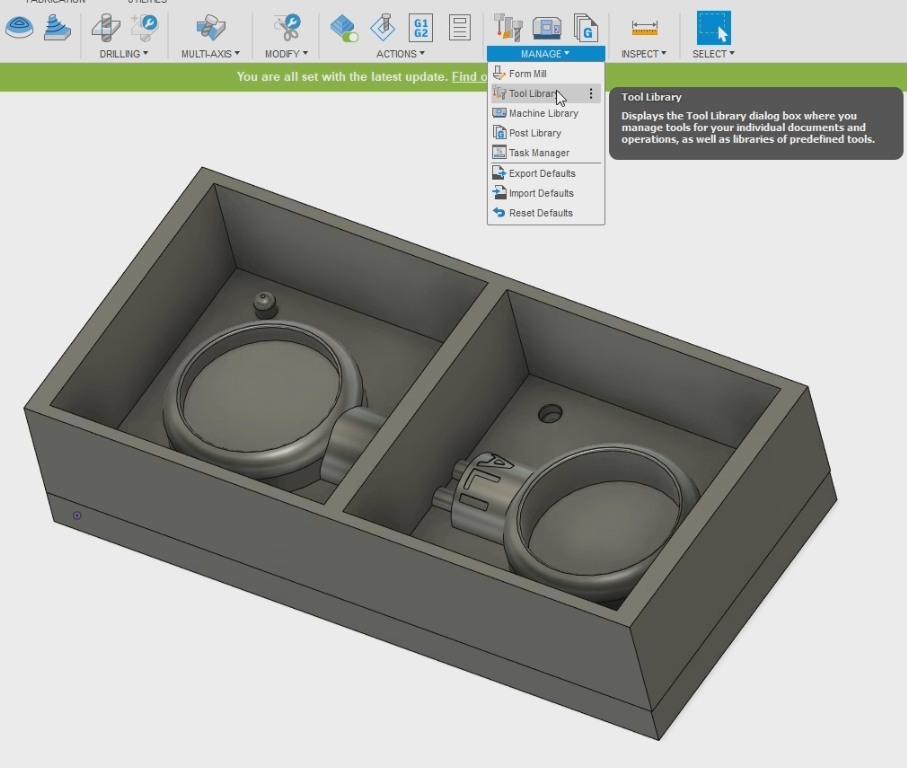Choose Import Defaults from Manage menu
Image resolution: width=907 pixels, height=768 pixels.
pos(545,193)
